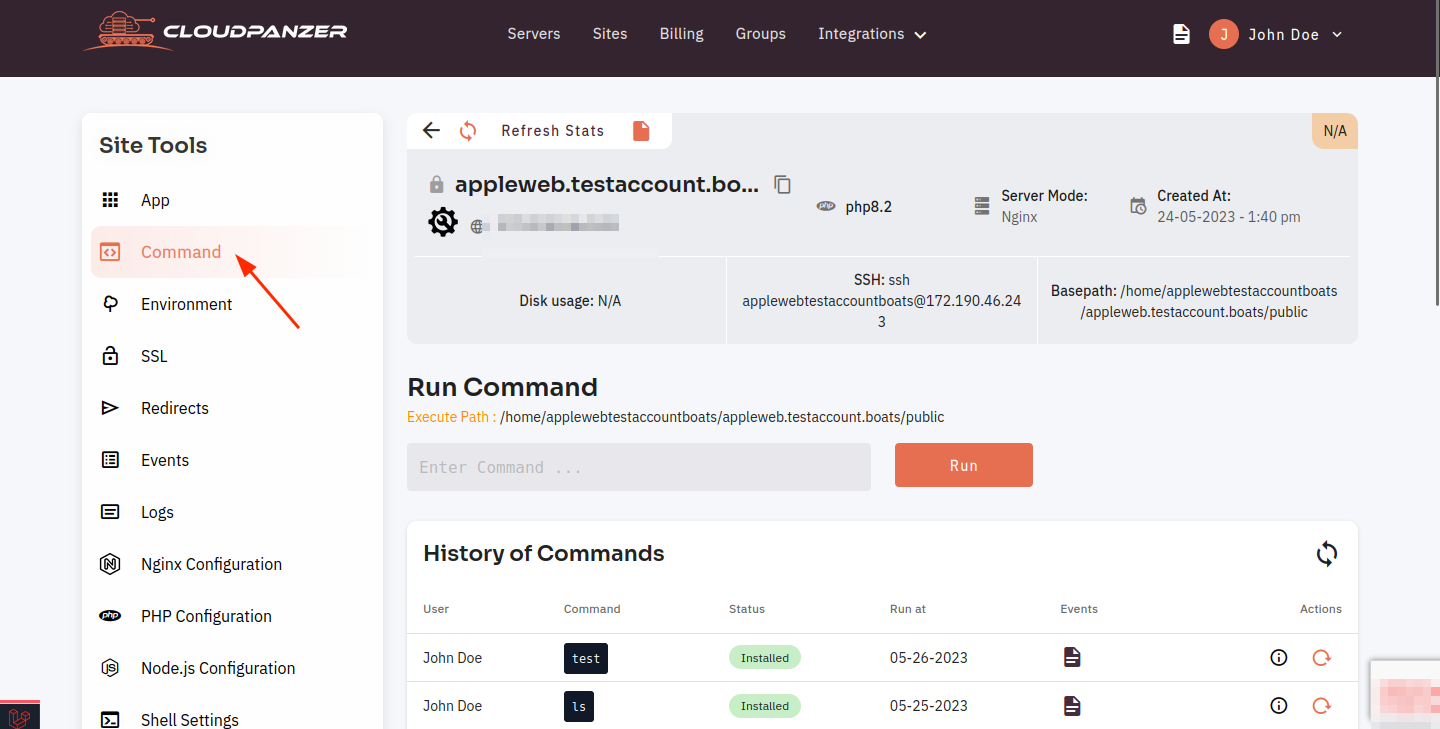1440x729 pixels.
Task: Click the ls command chip
Action: click(x=579, y=706)
